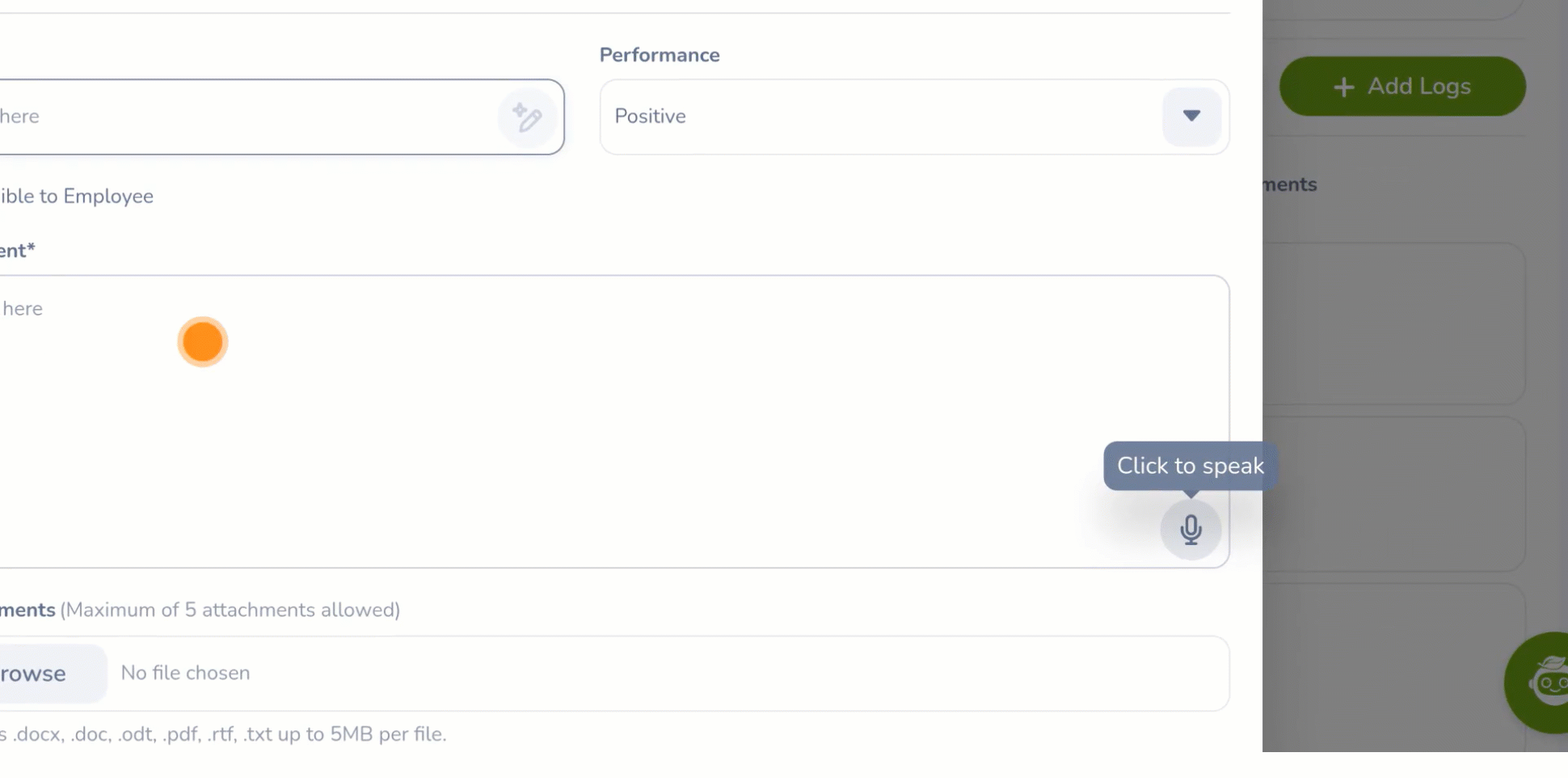
Task: Click the Attachments maximum allowed label
Action: point(230,610)
